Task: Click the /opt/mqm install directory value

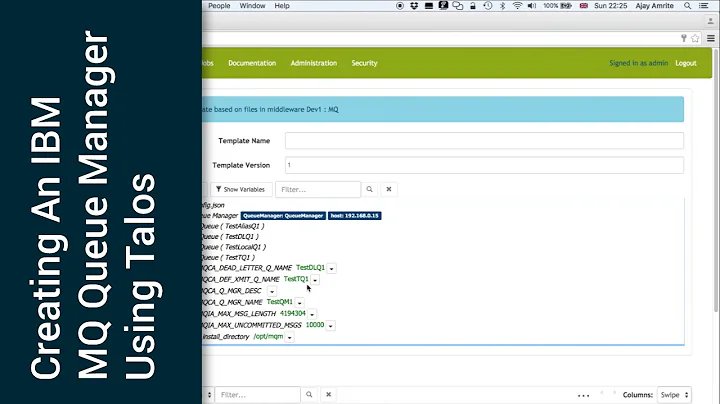Action: pyautogui.click(x=268, y=337)
